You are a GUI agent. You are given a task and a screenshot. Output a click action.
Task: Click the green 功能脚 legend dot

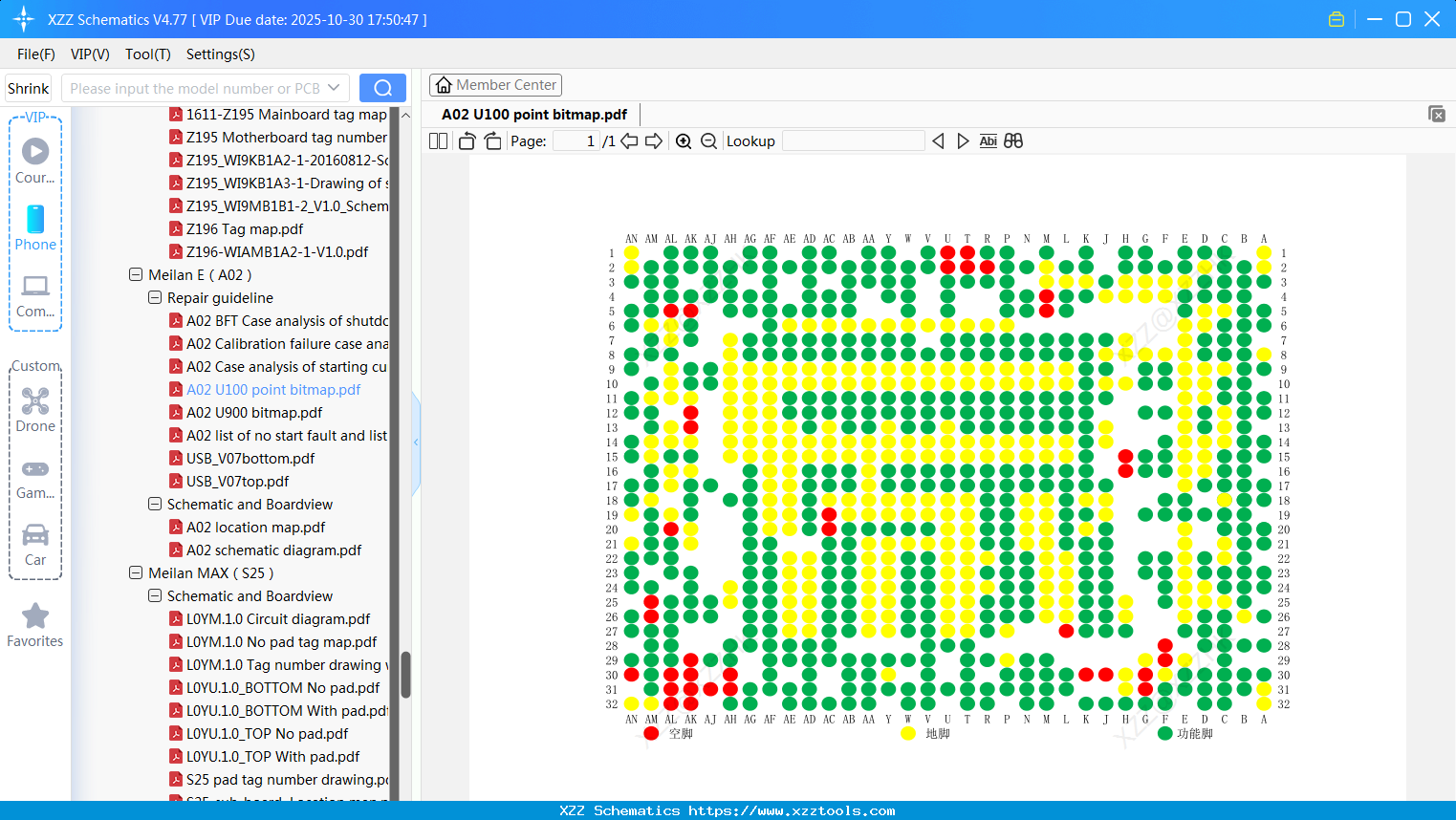pos(1164,734)
